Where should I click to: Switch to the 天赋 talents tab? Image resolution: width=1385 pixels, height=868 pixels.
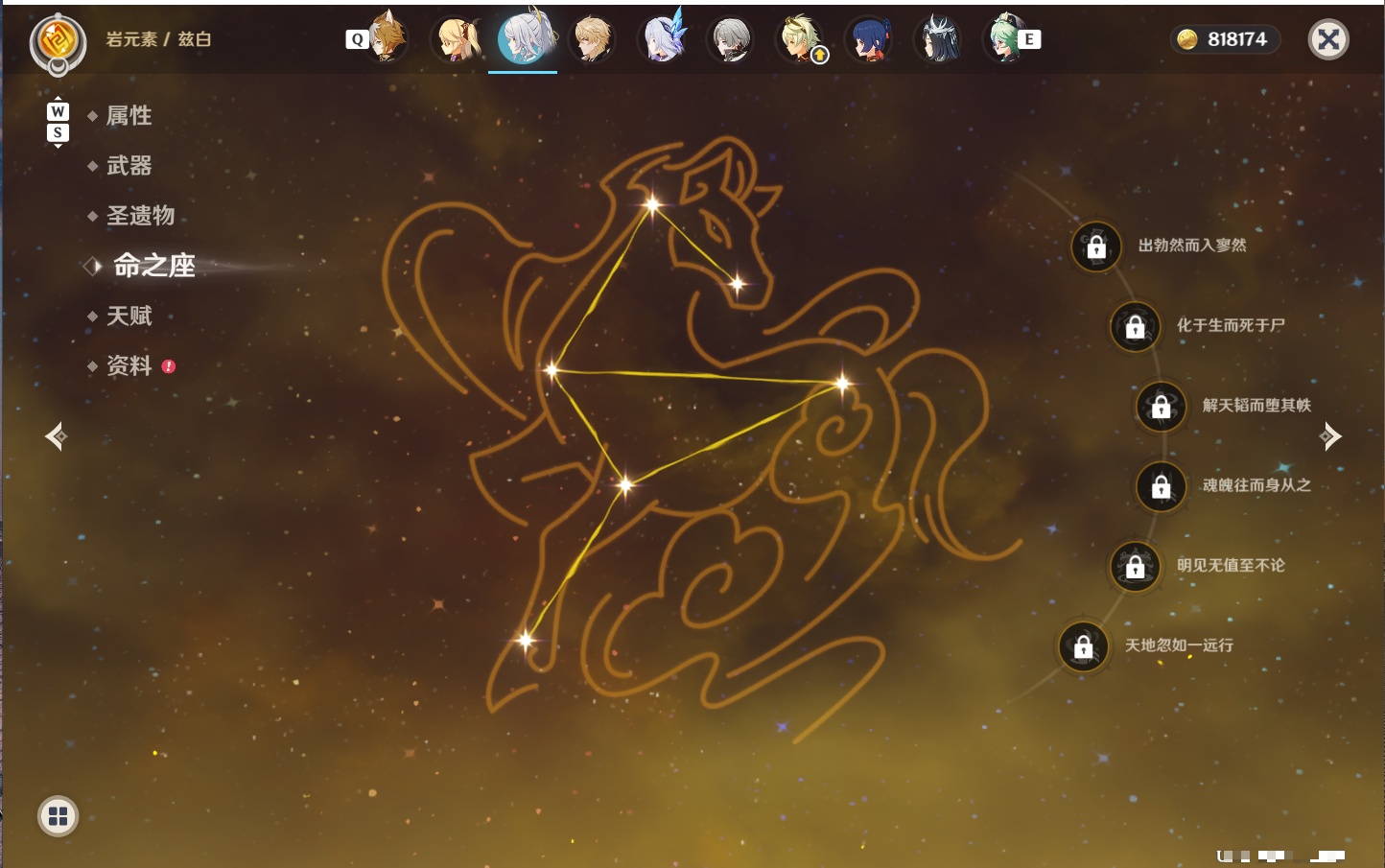(x=129, y=316)
